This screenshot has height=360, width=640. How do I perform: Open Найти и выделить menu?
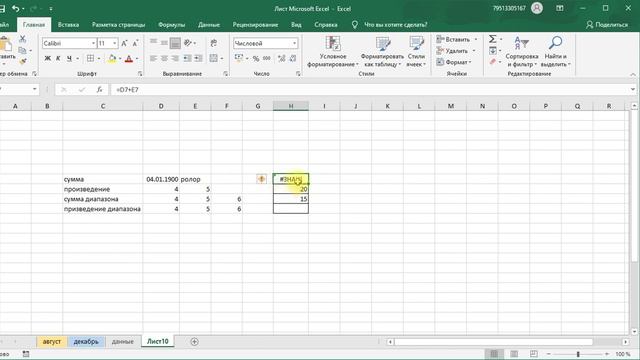point(556,52)
